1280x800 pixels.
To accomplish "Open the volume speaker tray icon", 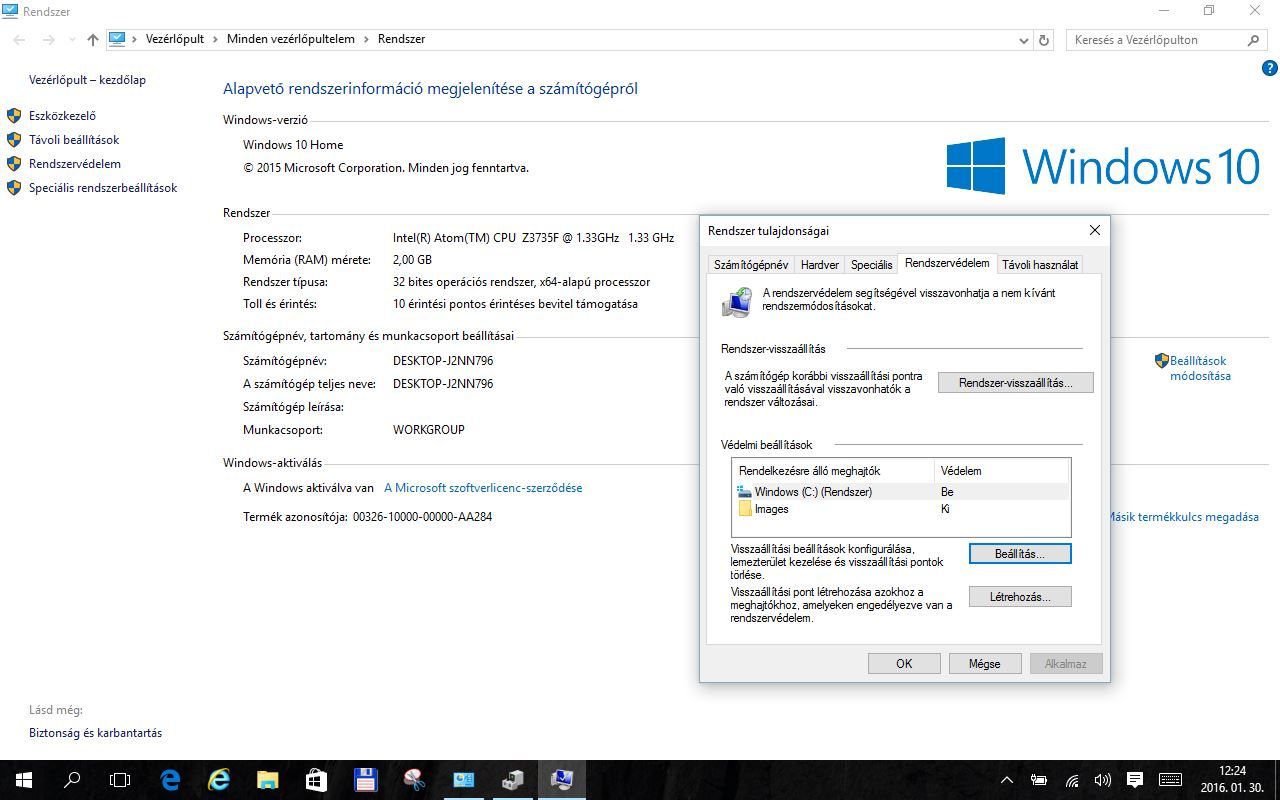I will pos(1103,780).
